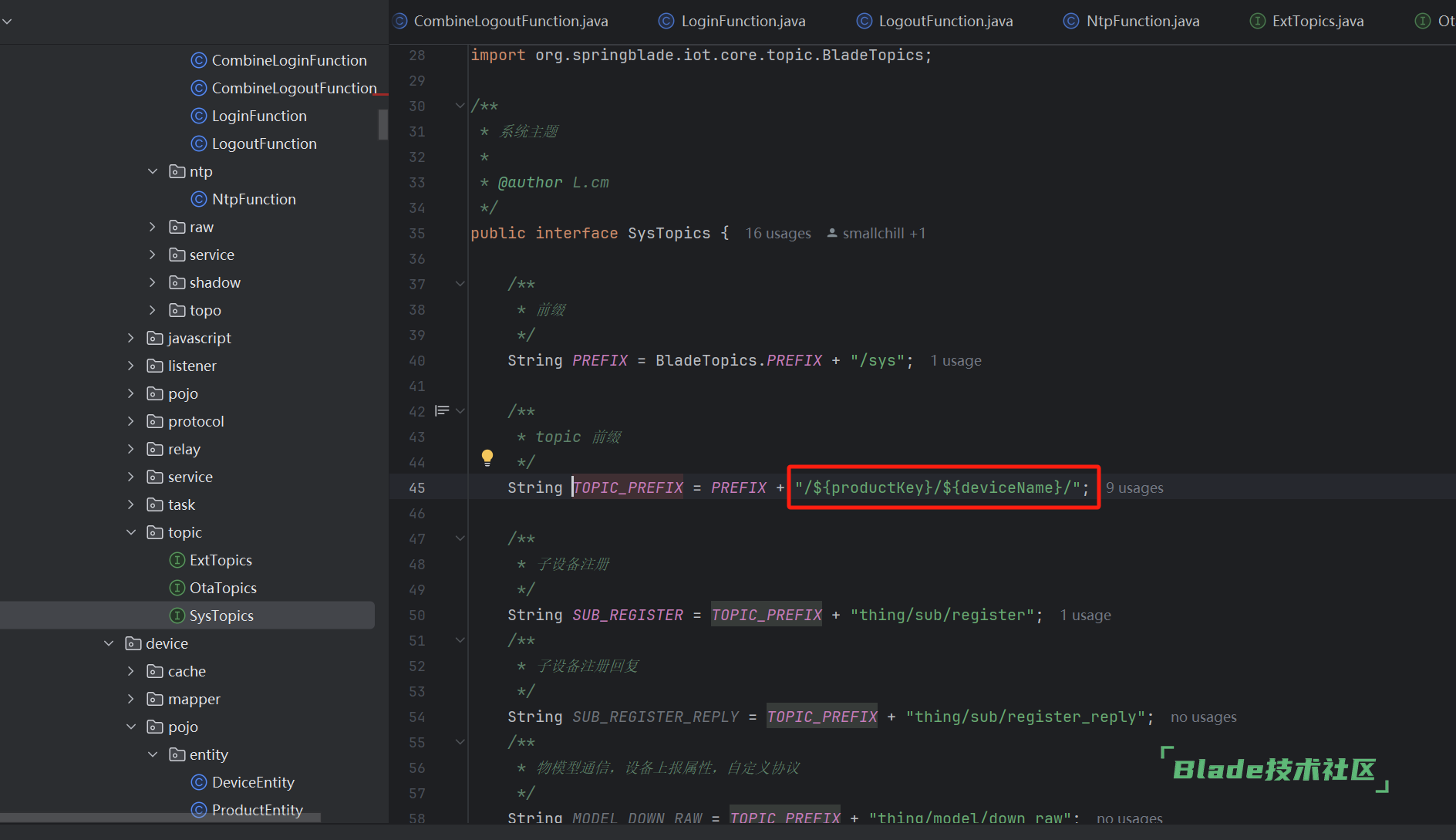Open the NtpFunction.java tab

[x=1132, y=21]
